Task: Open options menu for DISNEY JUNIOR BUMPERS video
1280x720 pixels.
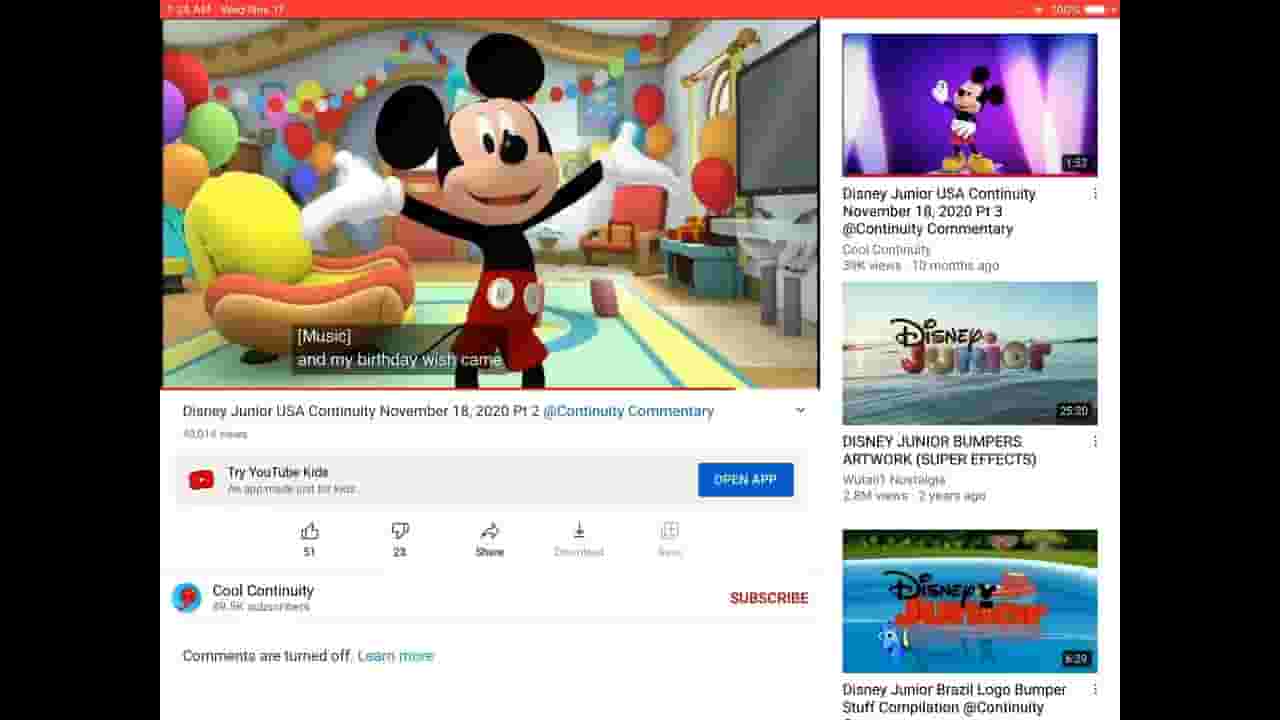Action: (x=1095, y=442)
